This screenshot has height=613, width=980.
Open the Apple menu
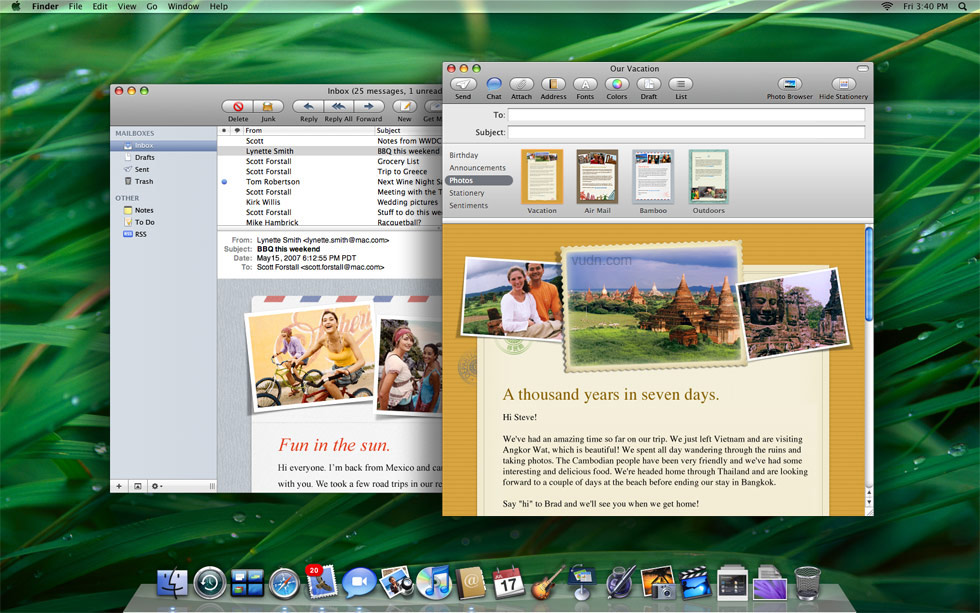(x=15, y=6)
